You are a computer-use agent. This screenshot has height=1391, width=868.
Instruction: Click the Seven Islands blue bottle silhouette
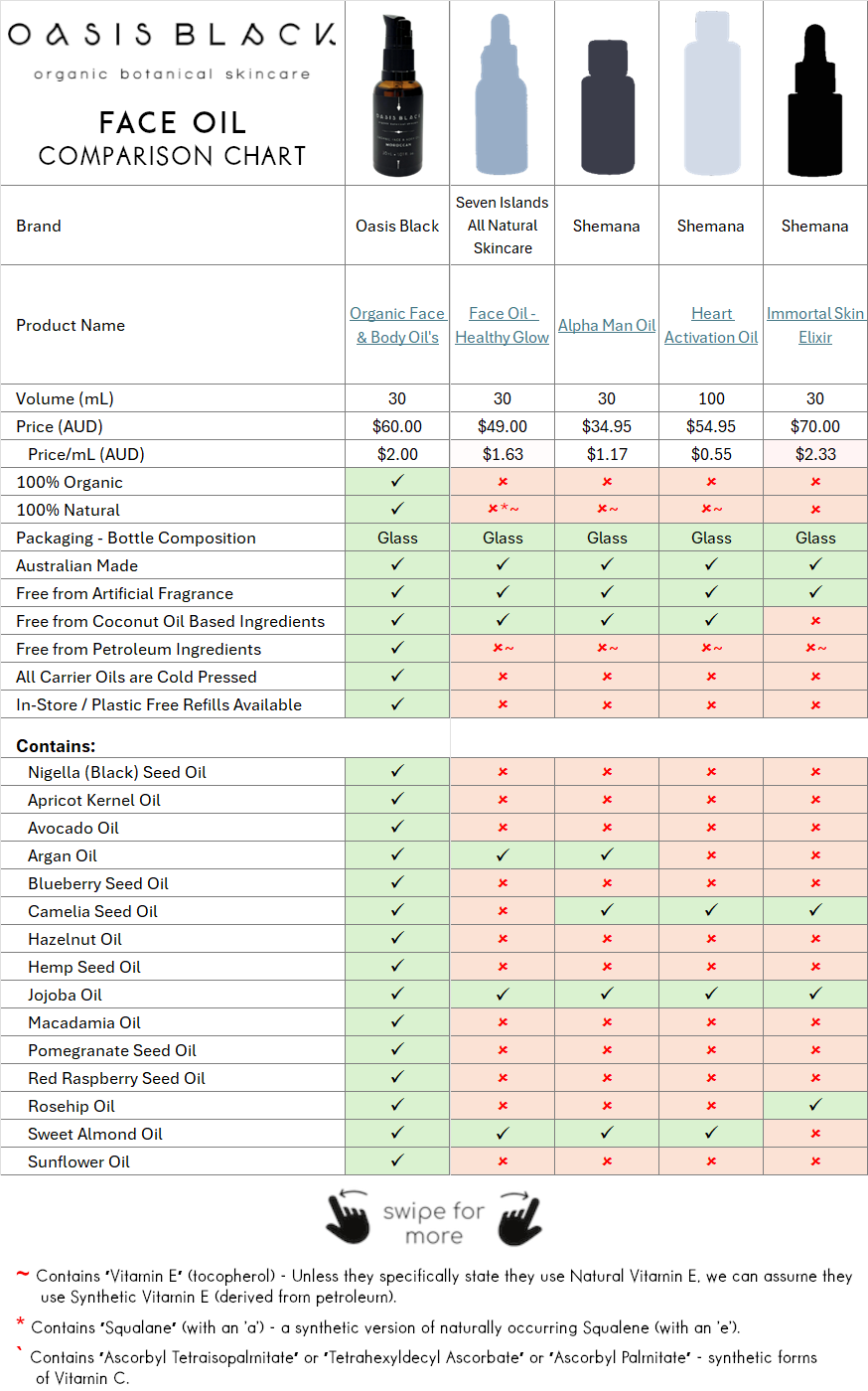coord(502,96)
